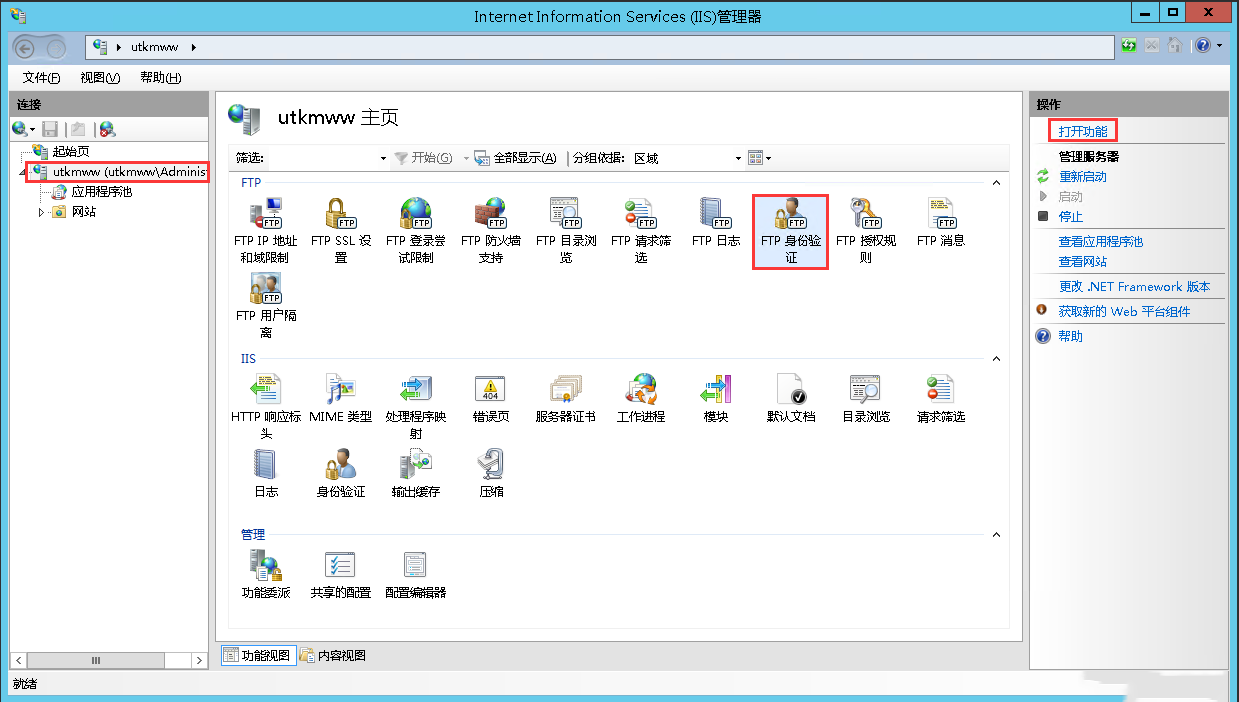This screenshot has width=1239, height=702.
Task: Open 工作进程 icon
Action: tap(641, 398)
